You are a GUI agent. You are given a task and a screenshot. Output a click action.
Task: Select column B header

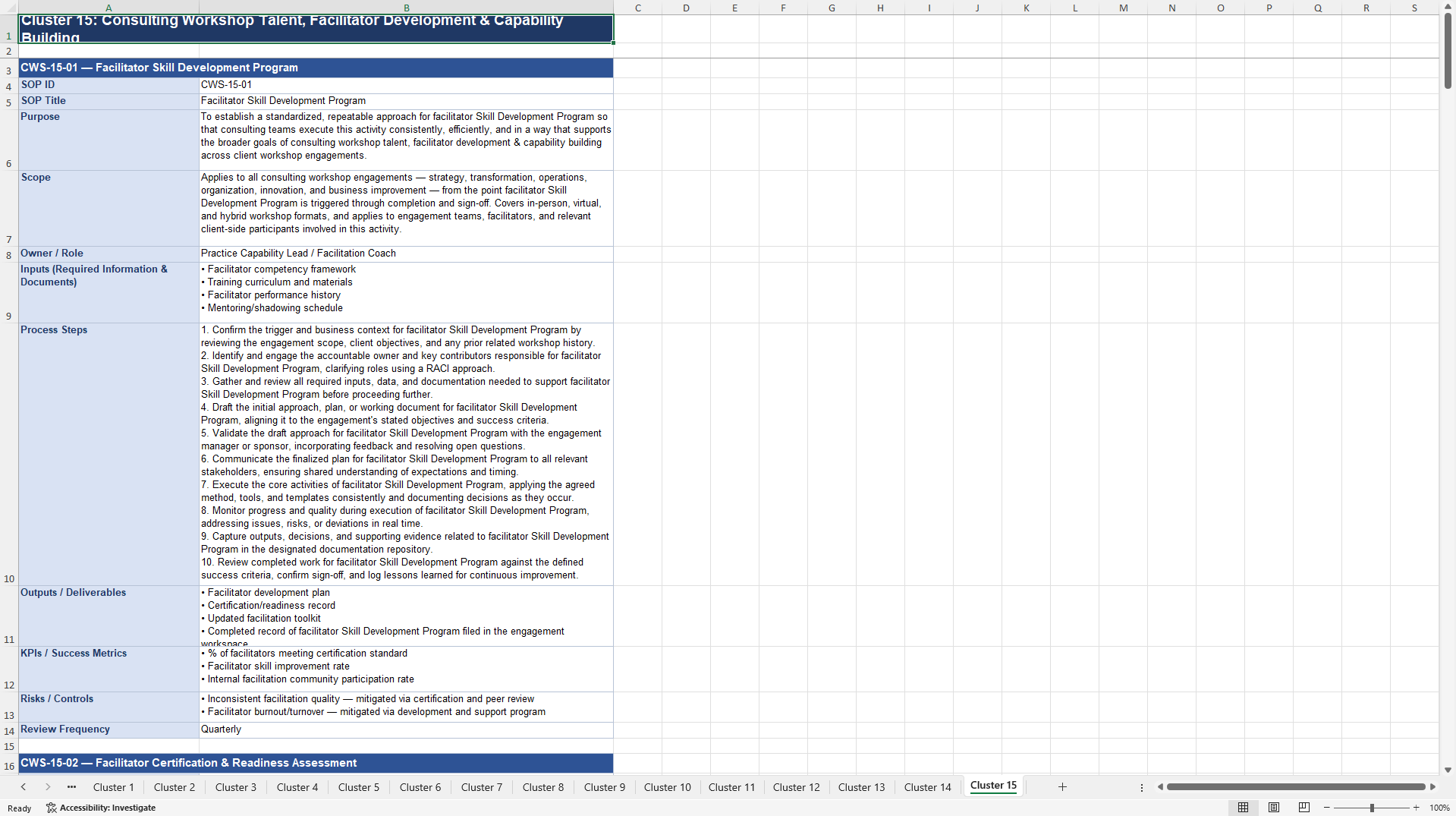click(x=406, y=8)
